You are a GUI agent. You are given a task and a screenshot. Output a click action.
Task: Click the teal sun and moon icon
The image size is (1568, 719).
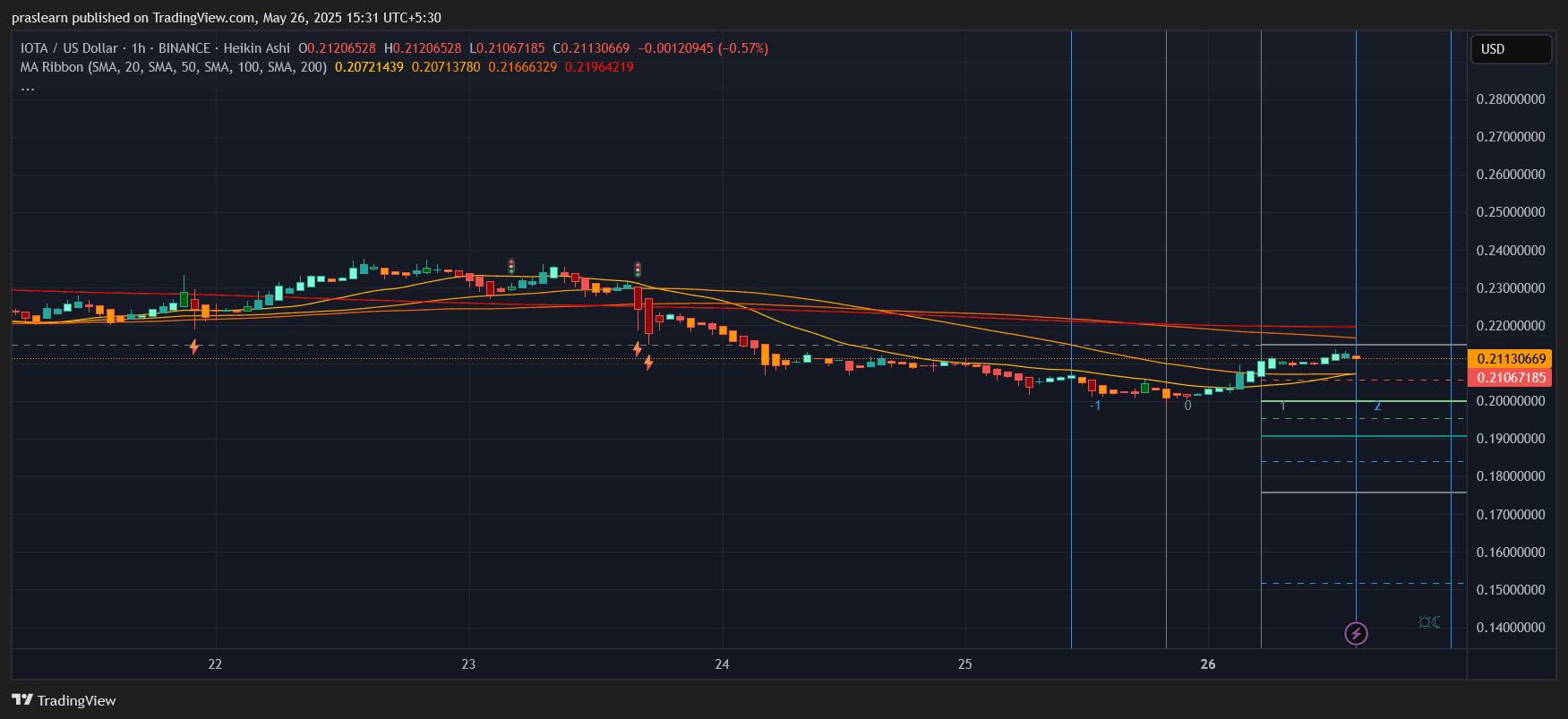point(1429,622)
